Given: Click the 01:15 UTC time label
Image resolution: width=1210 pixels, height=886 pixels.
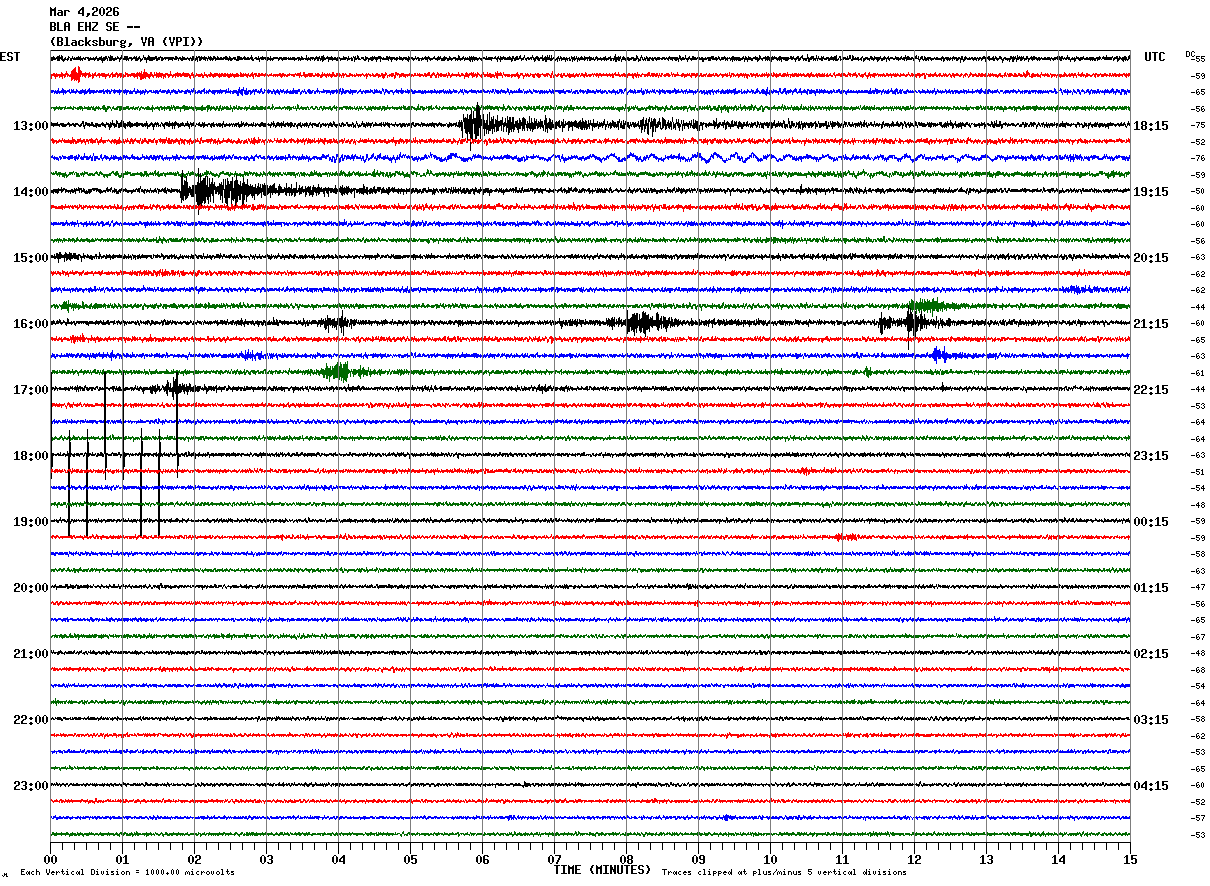Looking at the screenshot, I should 1151,588.
